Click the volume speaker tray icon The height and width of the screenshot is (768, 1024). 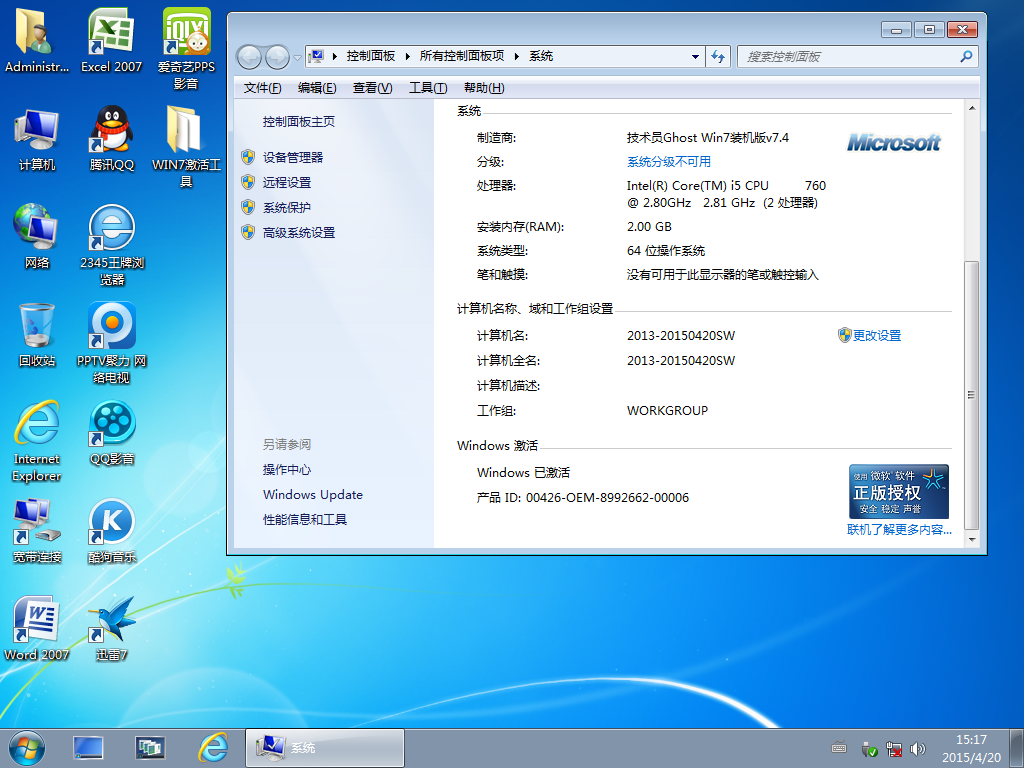pos(918,749)
